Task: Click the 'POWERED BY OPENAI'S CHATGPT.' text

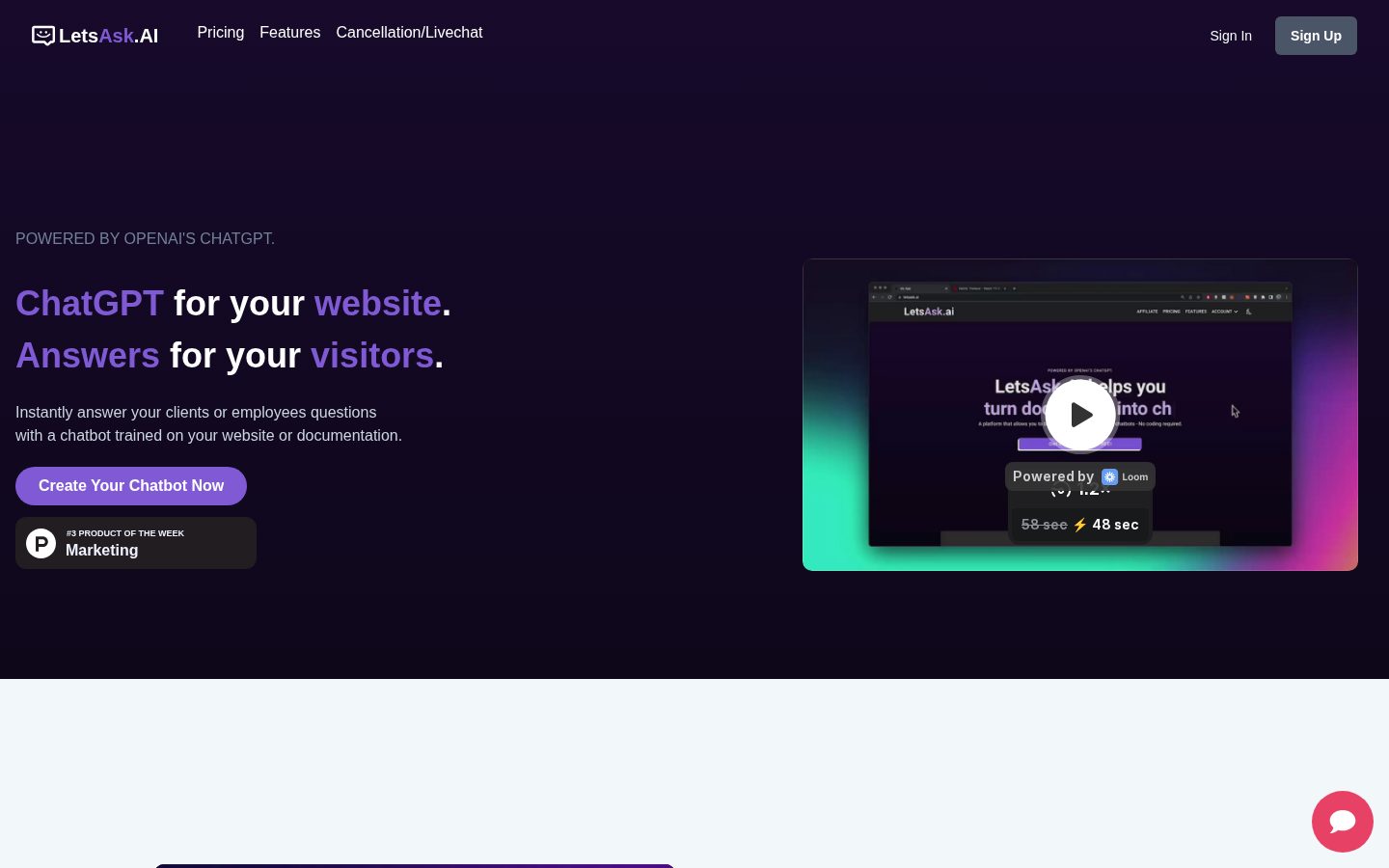Action: (x=145, y=238)
